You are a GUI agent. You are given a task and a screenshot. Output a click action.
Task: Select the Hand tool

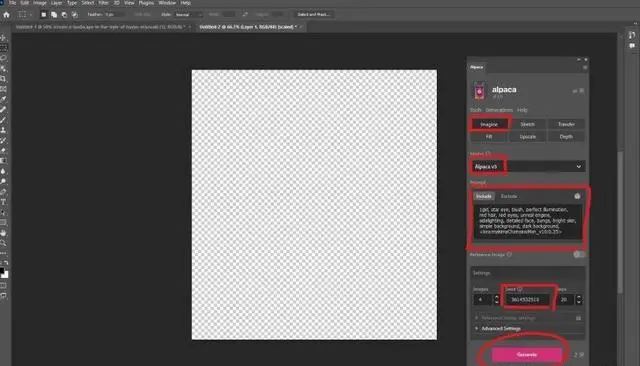point(3,233)
